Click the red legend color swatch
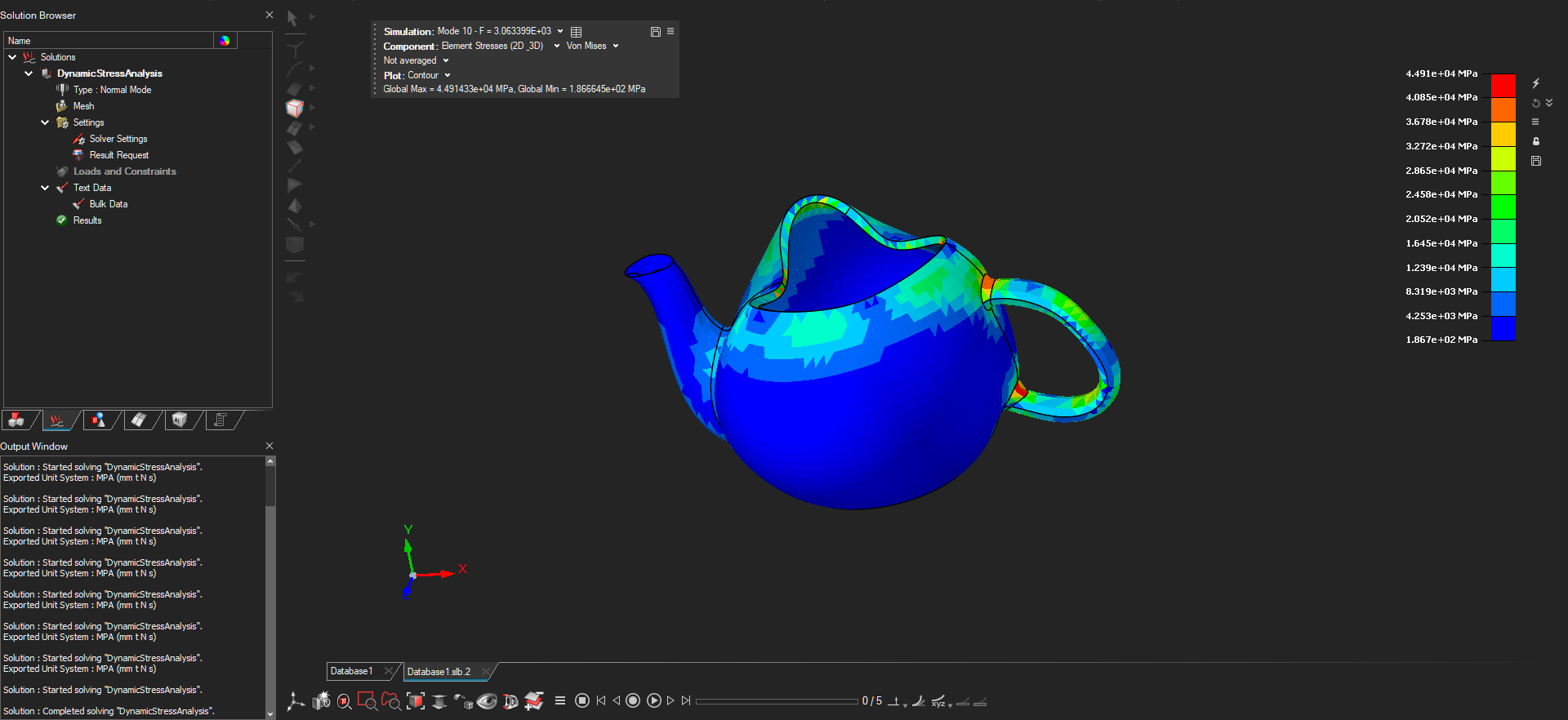 (1503, 85)
